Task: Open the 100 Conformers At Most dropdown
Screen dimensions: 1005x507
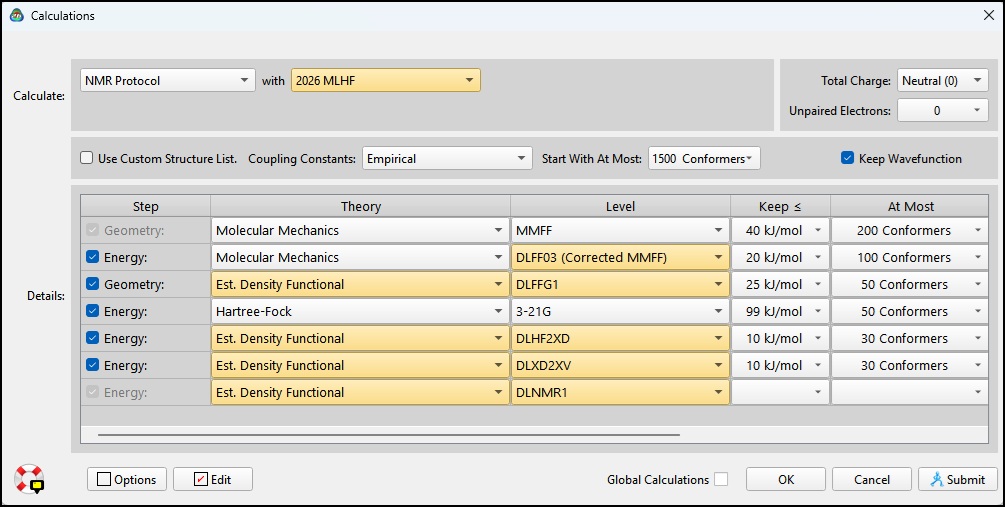Action: coord(910,257)
